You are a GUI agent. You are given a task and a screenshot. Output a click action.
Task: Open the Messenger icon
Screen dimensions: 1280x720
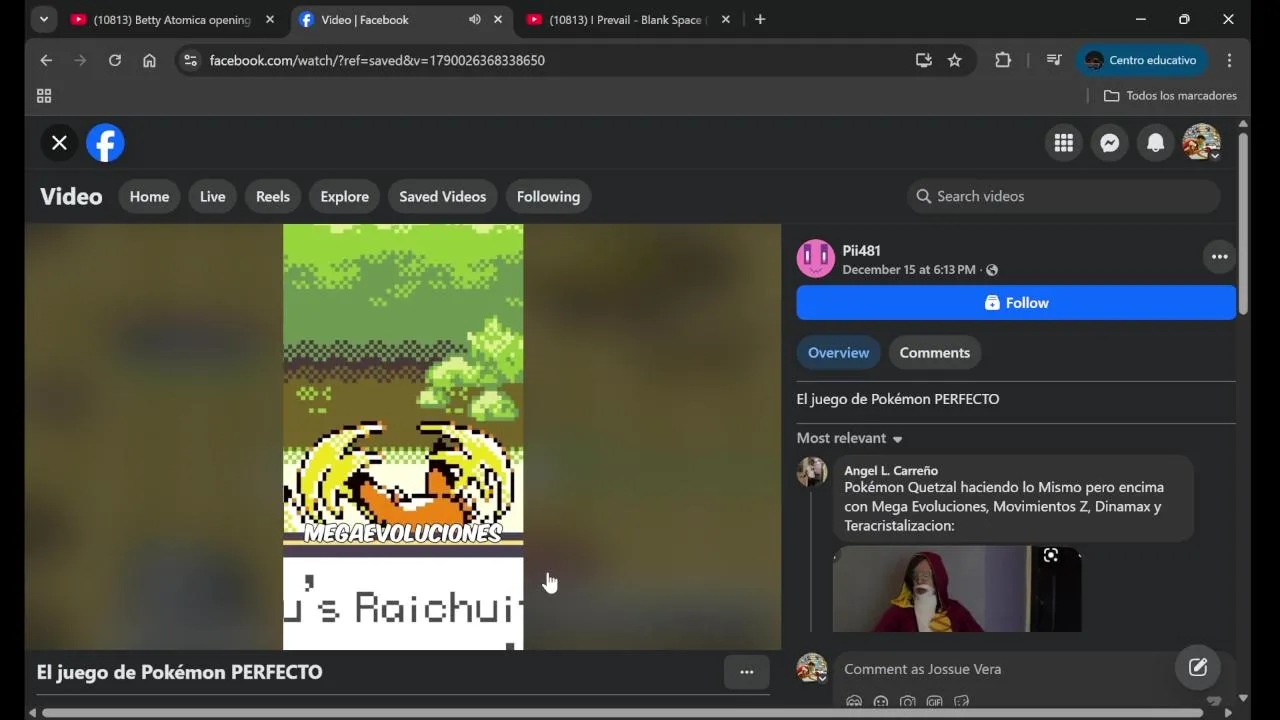[1110, 143]
